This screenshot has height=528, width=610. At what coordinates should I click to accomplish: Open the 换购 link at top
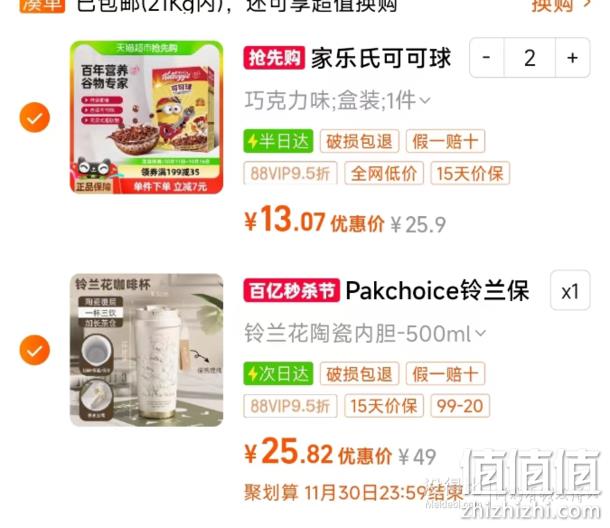point(561,5)
